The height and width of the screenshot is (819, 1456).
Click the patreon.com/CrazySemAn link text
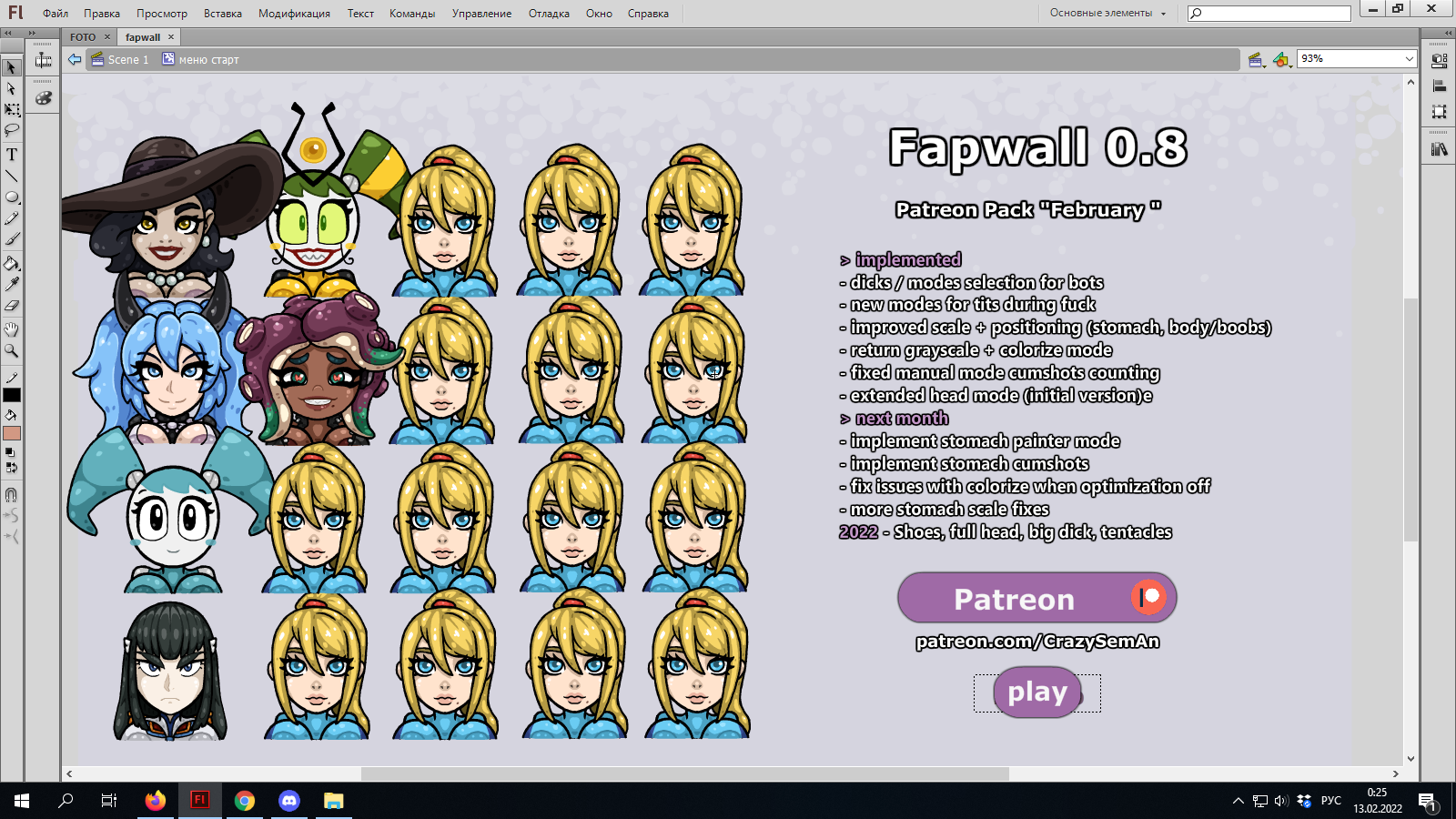1037,642
